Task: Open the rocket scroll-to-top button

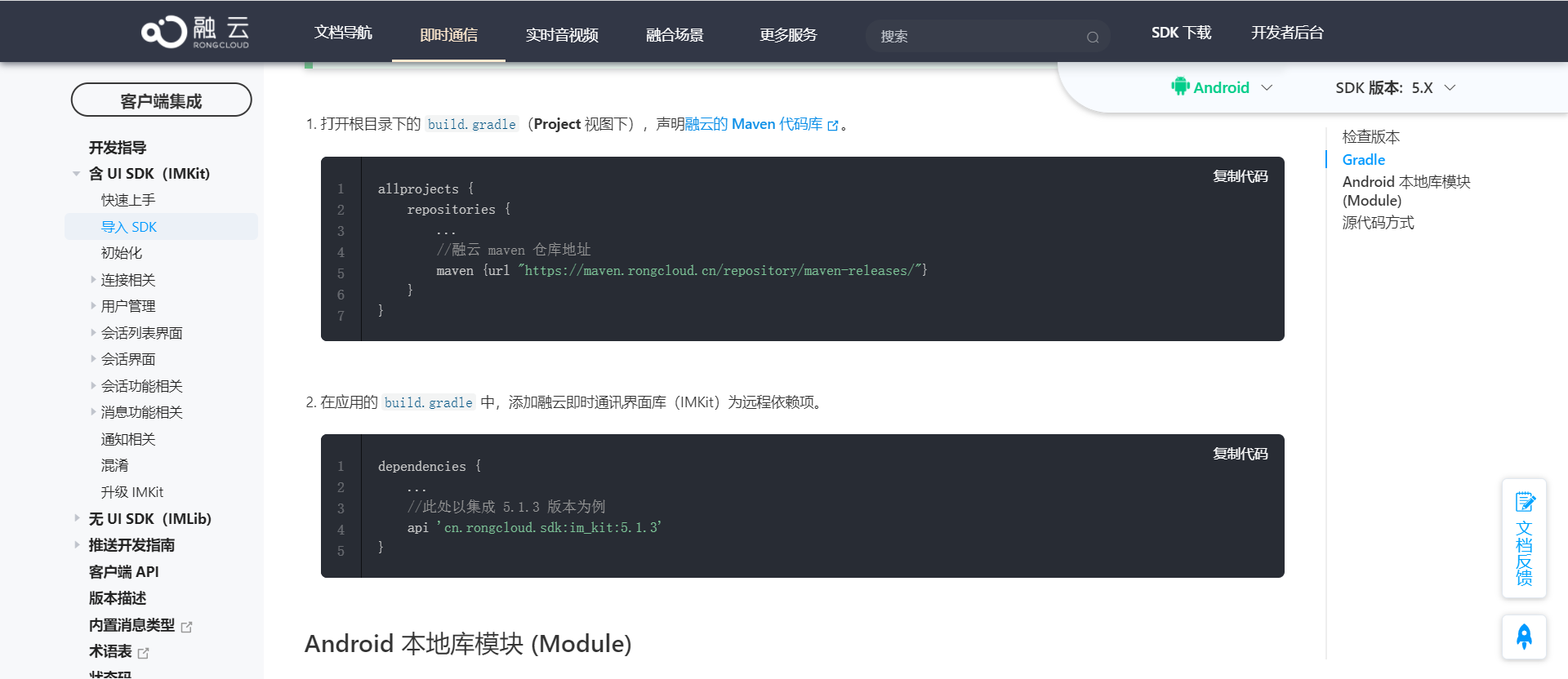Action: click(1524, 637)
